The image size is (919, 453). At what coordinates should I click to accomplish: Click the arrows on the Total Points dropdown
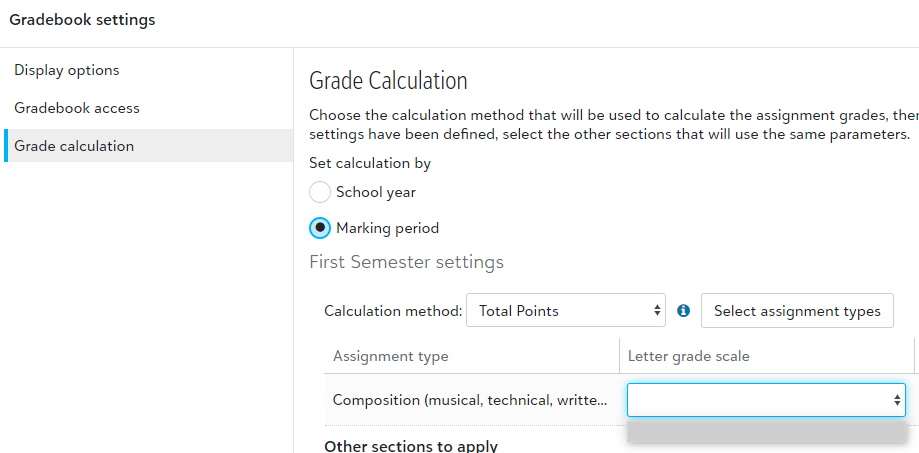[x=657, y=311]
